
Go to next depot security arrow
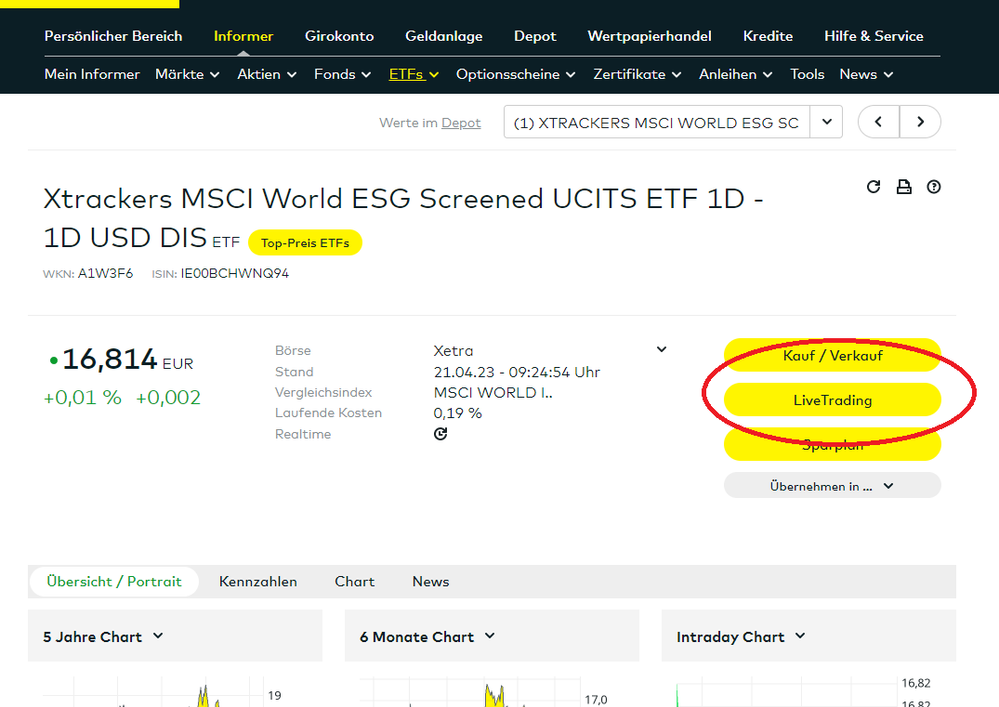point(920,122)
